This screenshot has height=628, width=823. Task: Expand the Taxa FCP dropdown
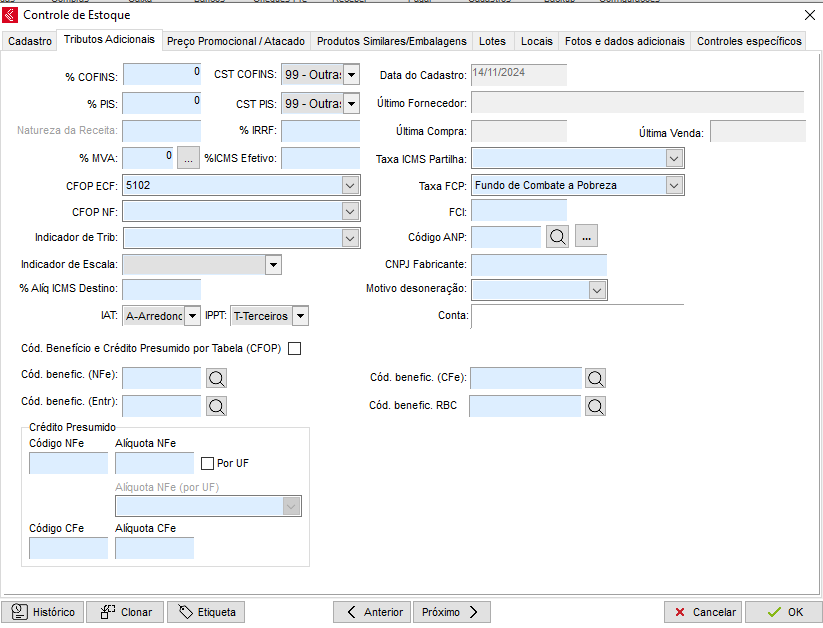click(674, 185)
